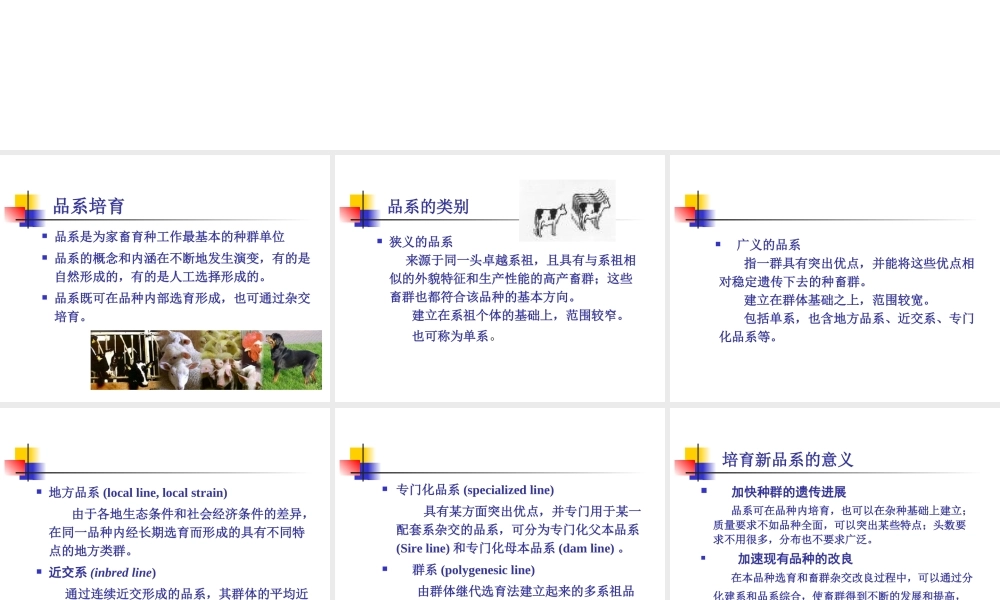Click the decorative logo above 品系的类别 title
The height and width of the screenshot is (600, 1000).
point(360,208)
